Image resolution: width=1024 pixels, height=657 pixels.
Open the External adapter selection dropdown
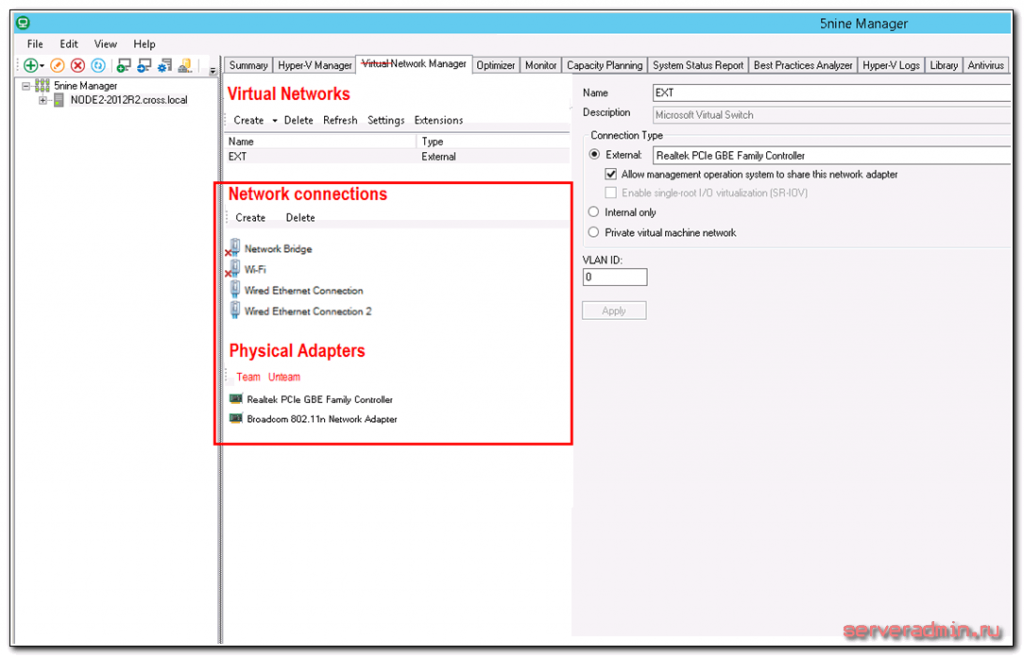(x=1005, y=155)
